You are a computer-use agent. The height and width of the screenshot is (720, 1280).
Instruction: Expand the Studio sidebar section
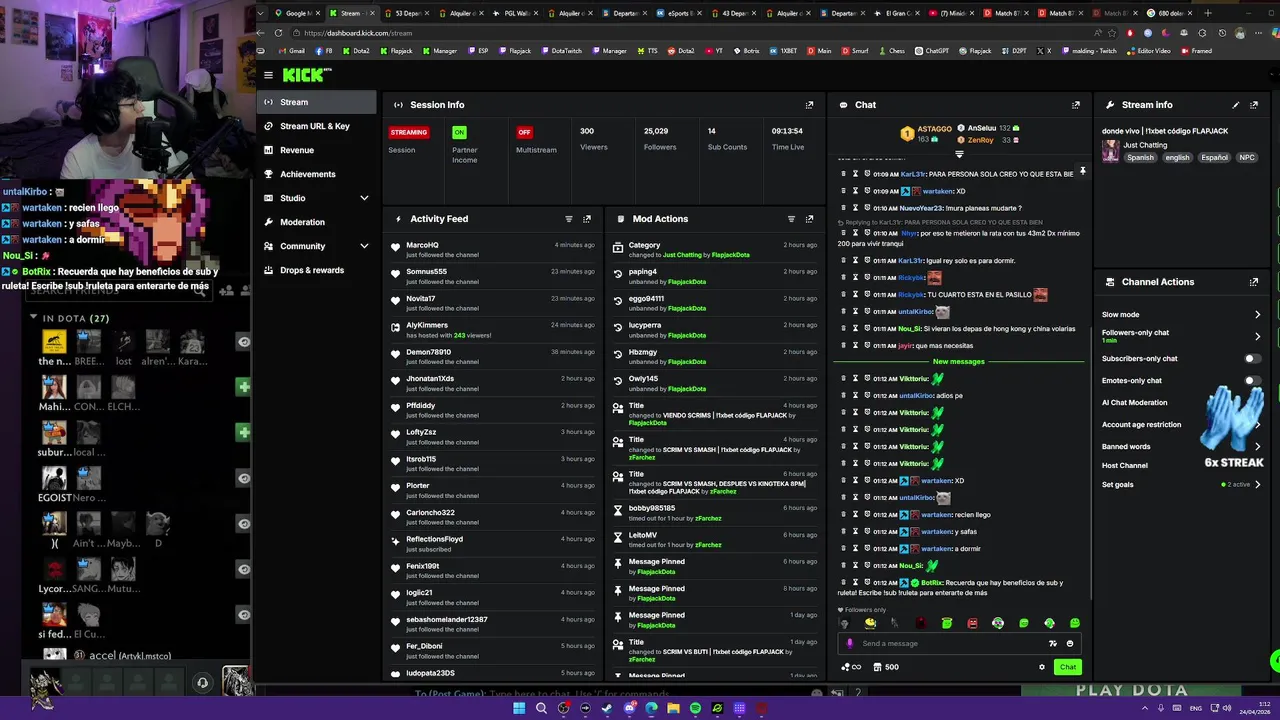(x=364, y=198)
